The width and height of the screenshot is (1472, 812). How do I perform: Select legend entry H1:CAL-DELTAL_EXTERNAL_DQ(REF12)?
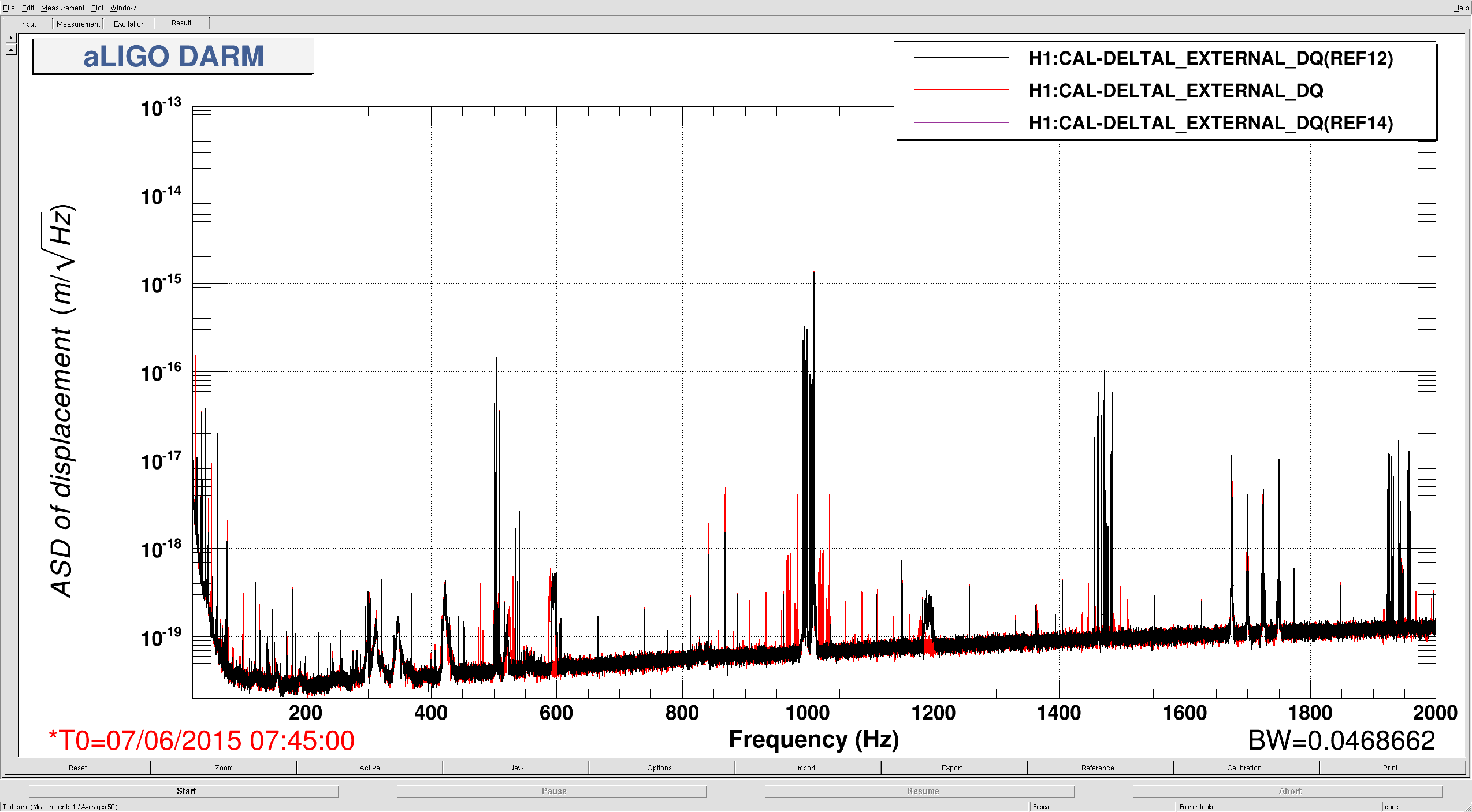click(1211, 58)
